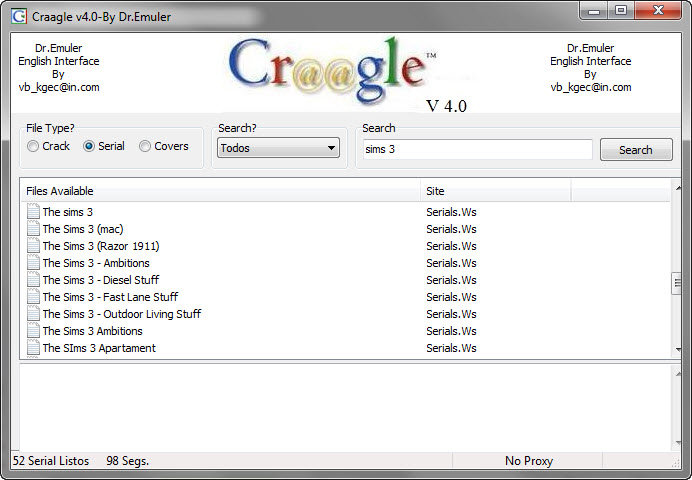692x480 pixels.
Task: Click the empty details pane below results
Action: click(x=346, y=408)
